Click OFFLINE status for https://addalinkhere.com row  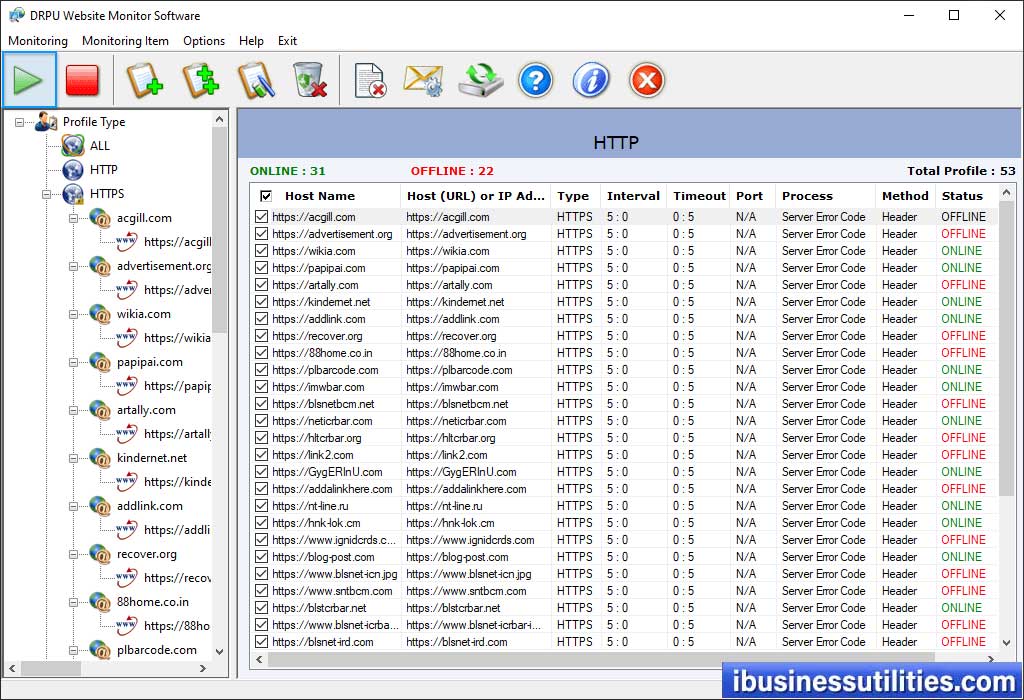963,488
